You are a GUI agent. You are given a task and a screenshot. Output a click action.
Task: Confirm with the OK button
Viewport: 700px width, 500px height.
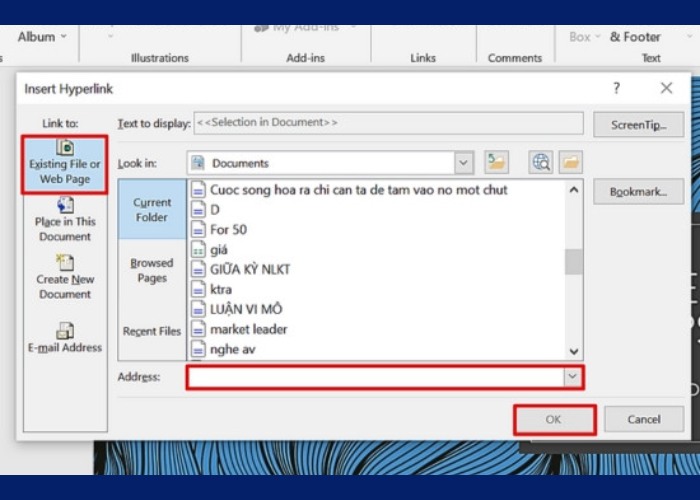[x=554, y=419]
